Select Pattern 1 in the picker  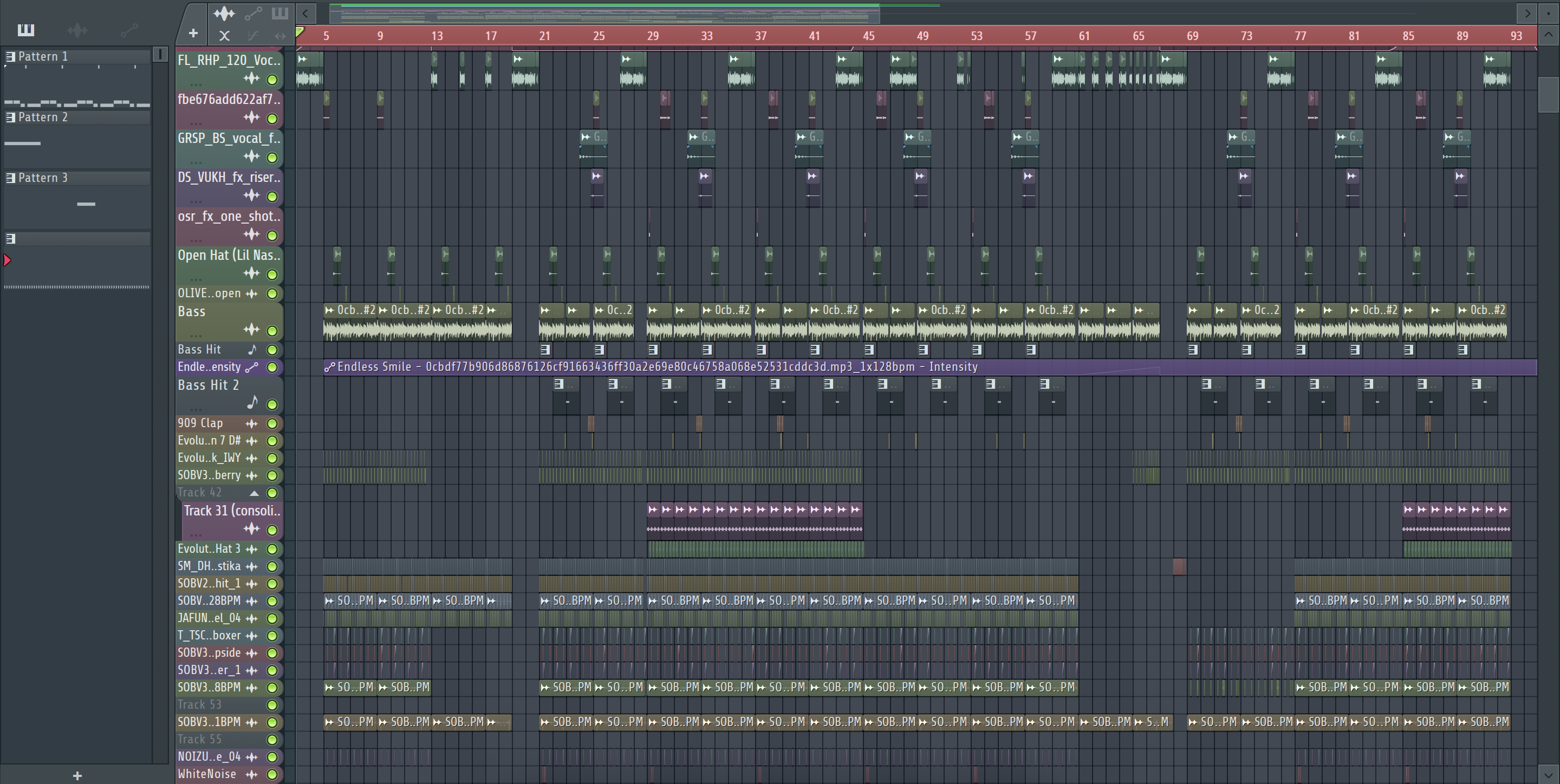point(78,56)
